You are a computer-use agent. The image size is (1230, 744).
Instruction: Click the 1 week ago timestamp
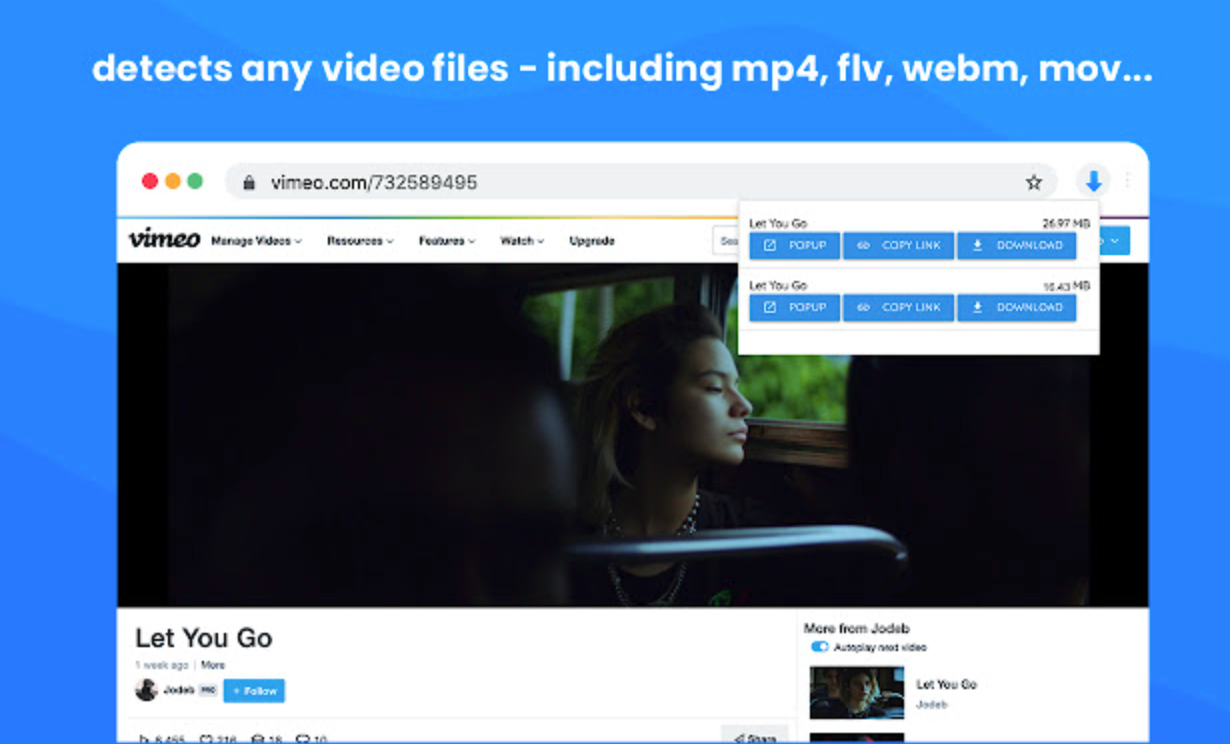coord(162,665)
